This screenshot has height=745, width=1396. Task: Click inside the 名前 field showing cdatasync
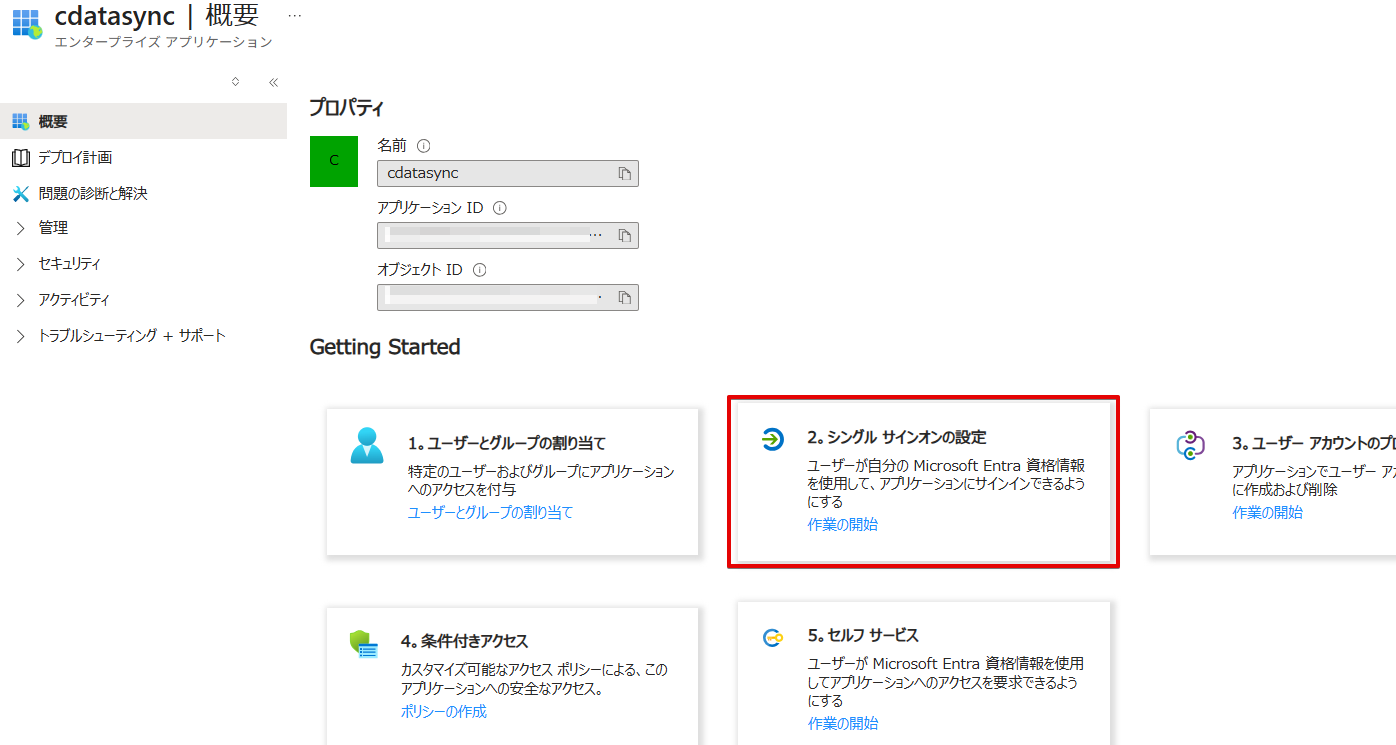click(x=508, y=174)
